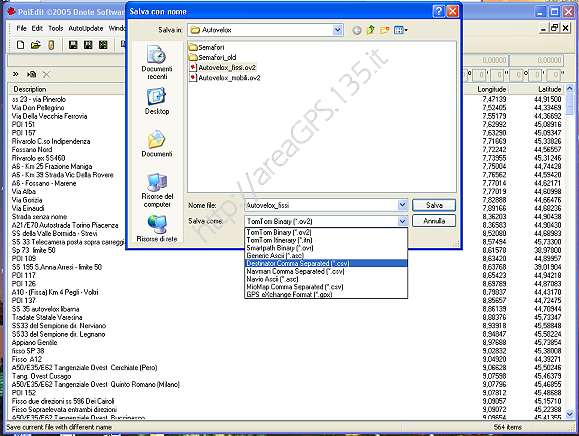Click the grey X delete icon above list

(47, 75)
